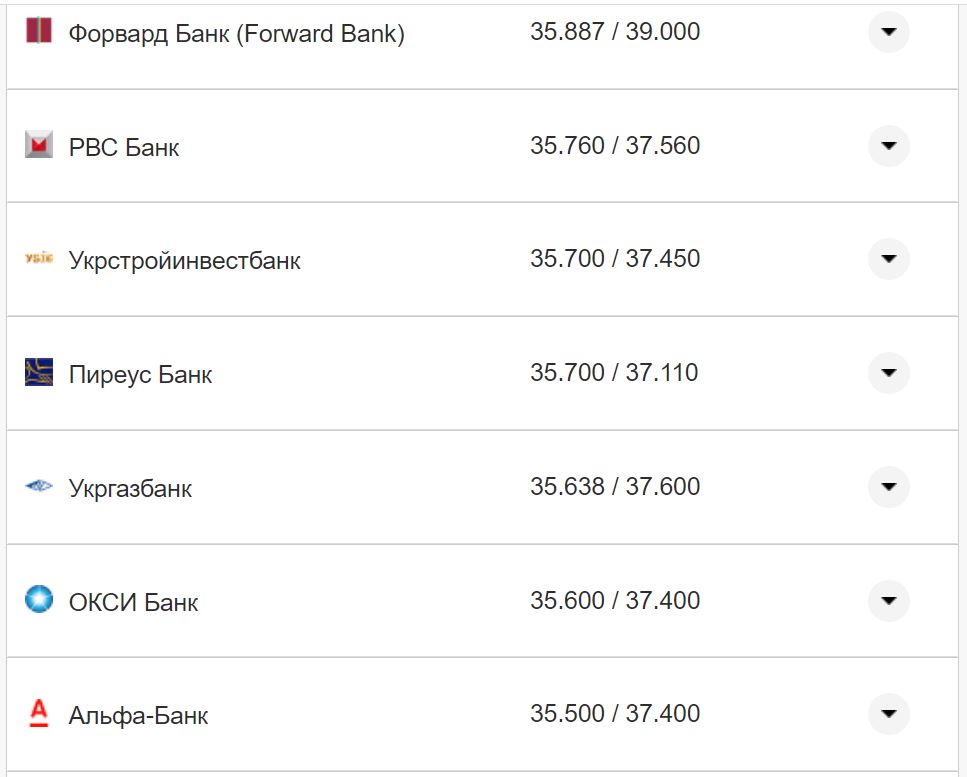
Task: Select the ОКСИ Банк name text
Action: point(133,603)
